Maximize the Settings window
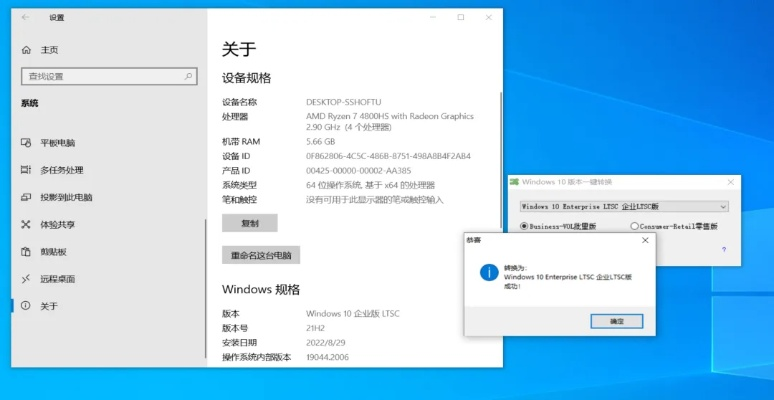The image size is (774, 400). pyautogui.click(x=461, y=17)
